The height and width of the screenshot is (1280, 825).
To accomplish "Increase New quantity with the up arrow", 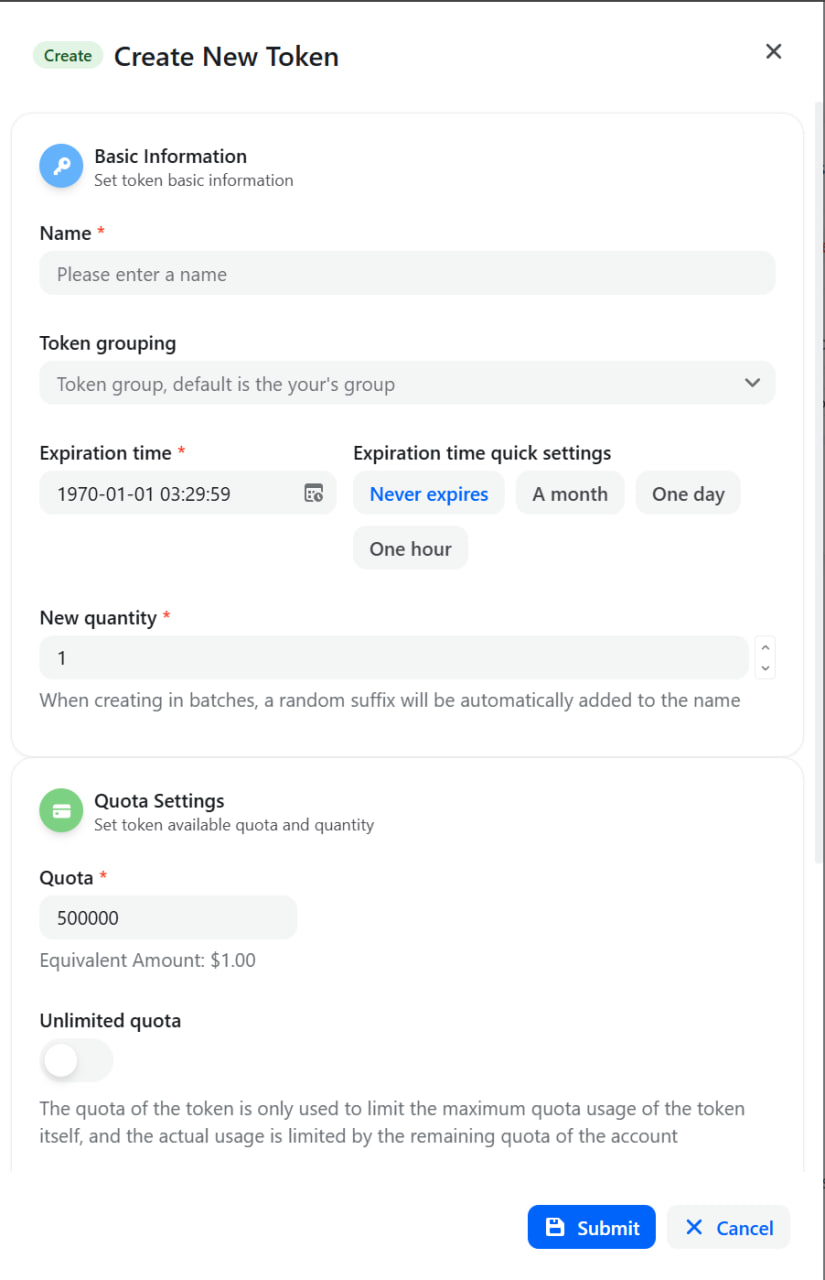I will [766, 647].
